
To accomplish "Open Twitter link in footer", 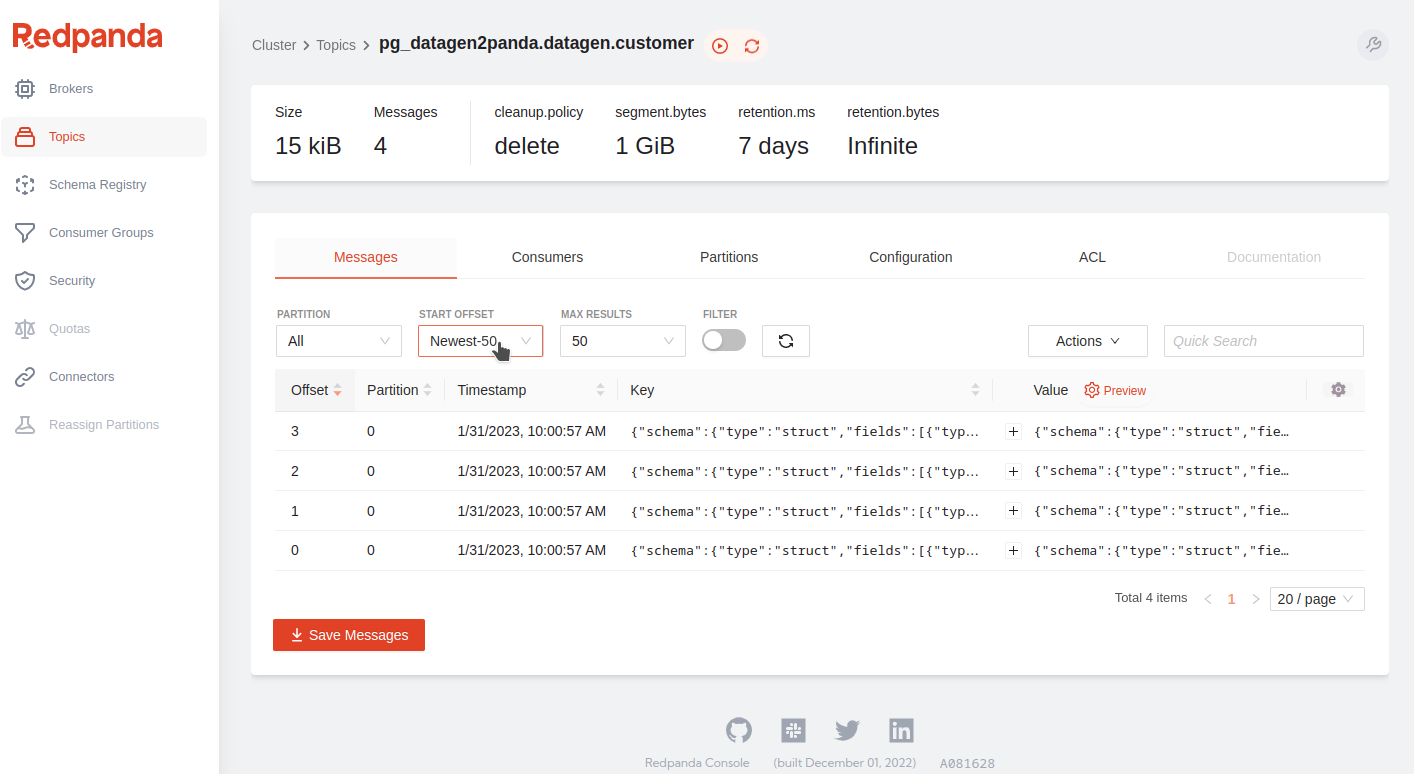I will pos(848,731).
